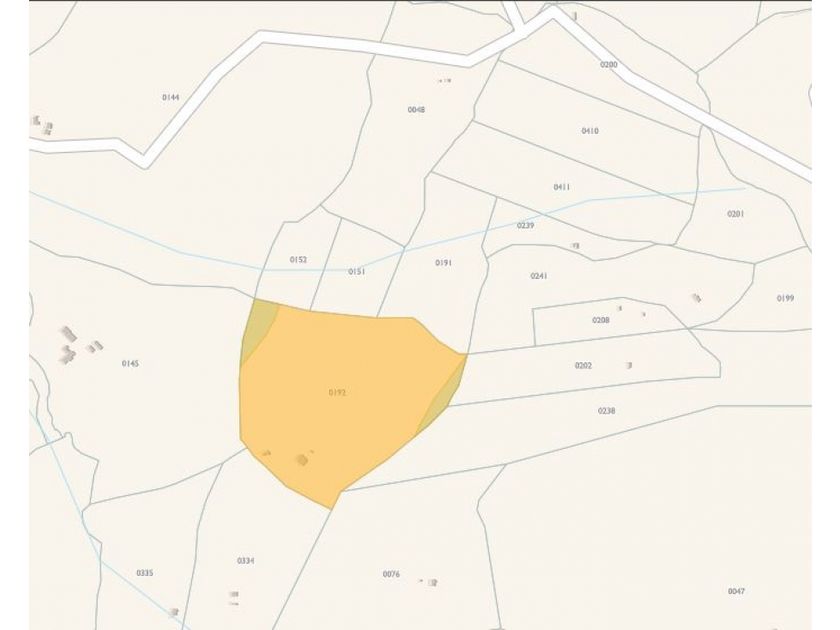840x630 pixels.
Task: Click parcel 0202 label
Action: click(x=583, y=366)
